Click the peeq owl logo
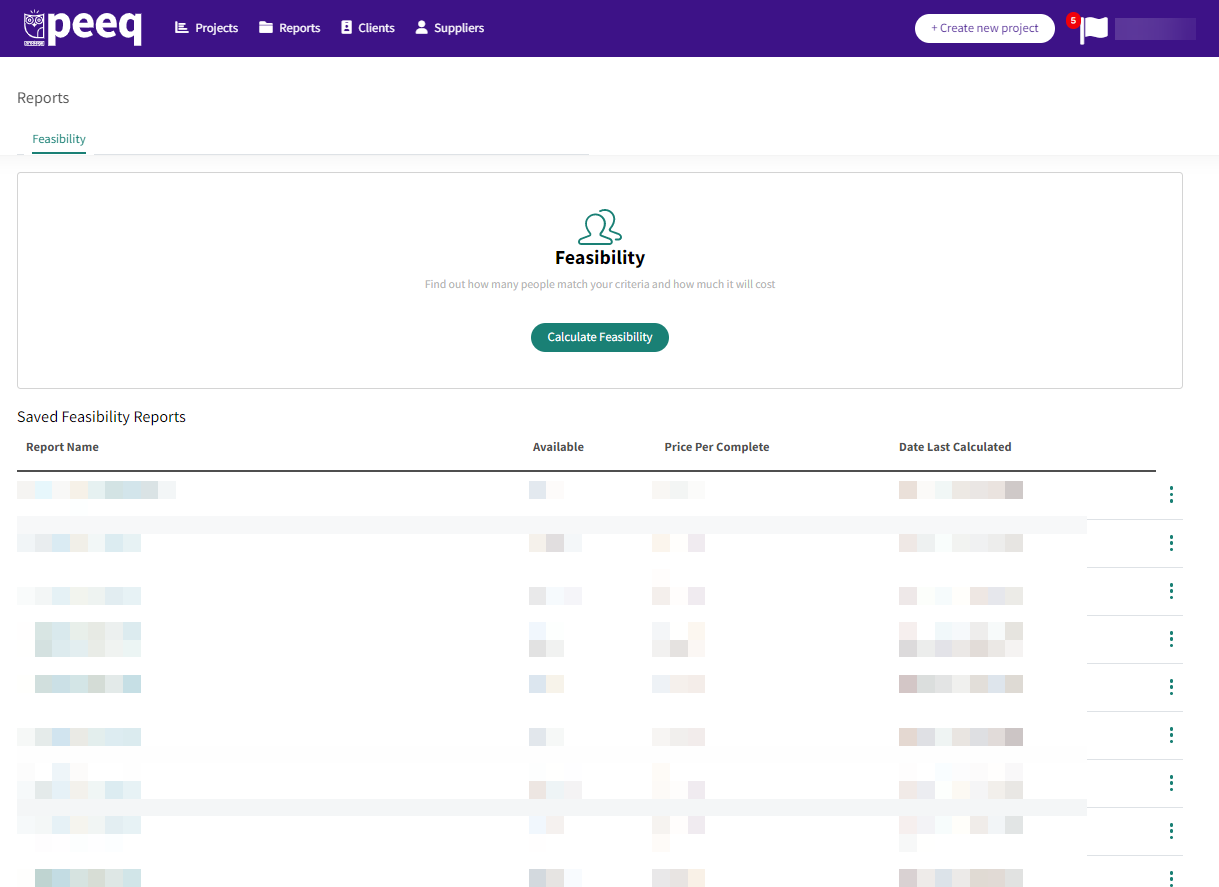The image size is (1219, 887). [x=82, y=28]
